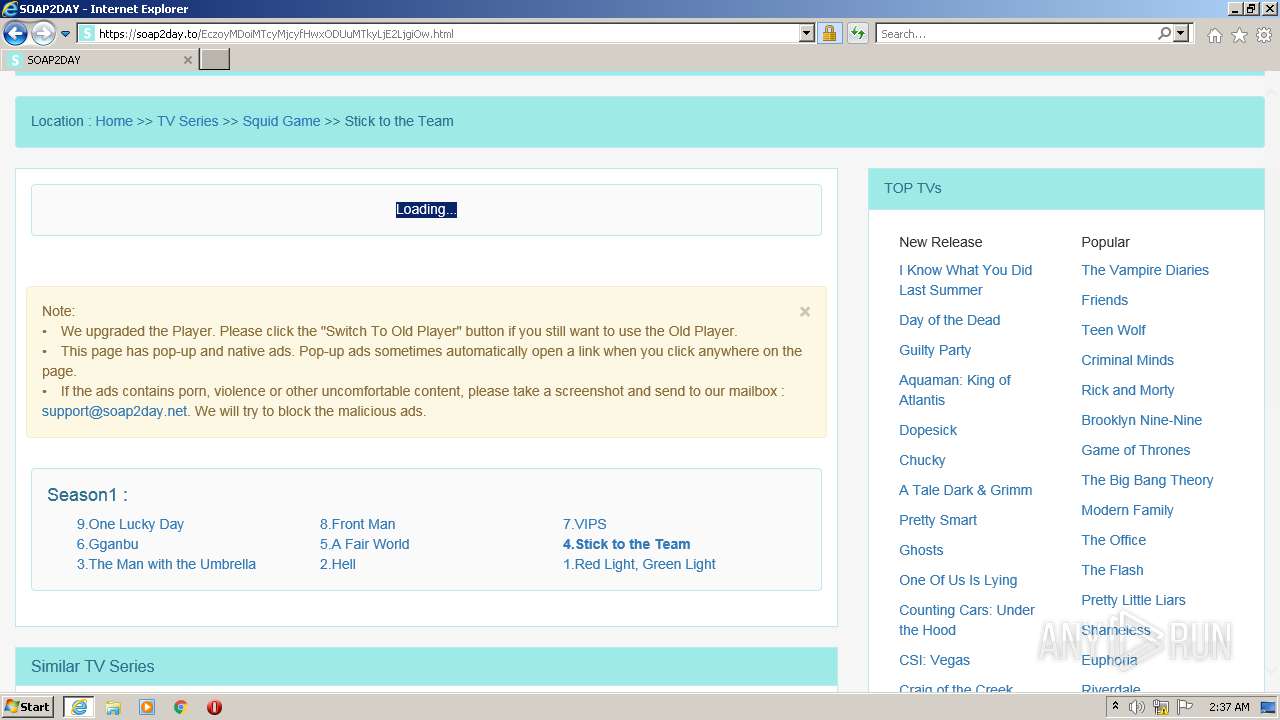Open Pretty Little Liars link
The width and height of the screenshot is (1280, 720).
(1133, 600)
